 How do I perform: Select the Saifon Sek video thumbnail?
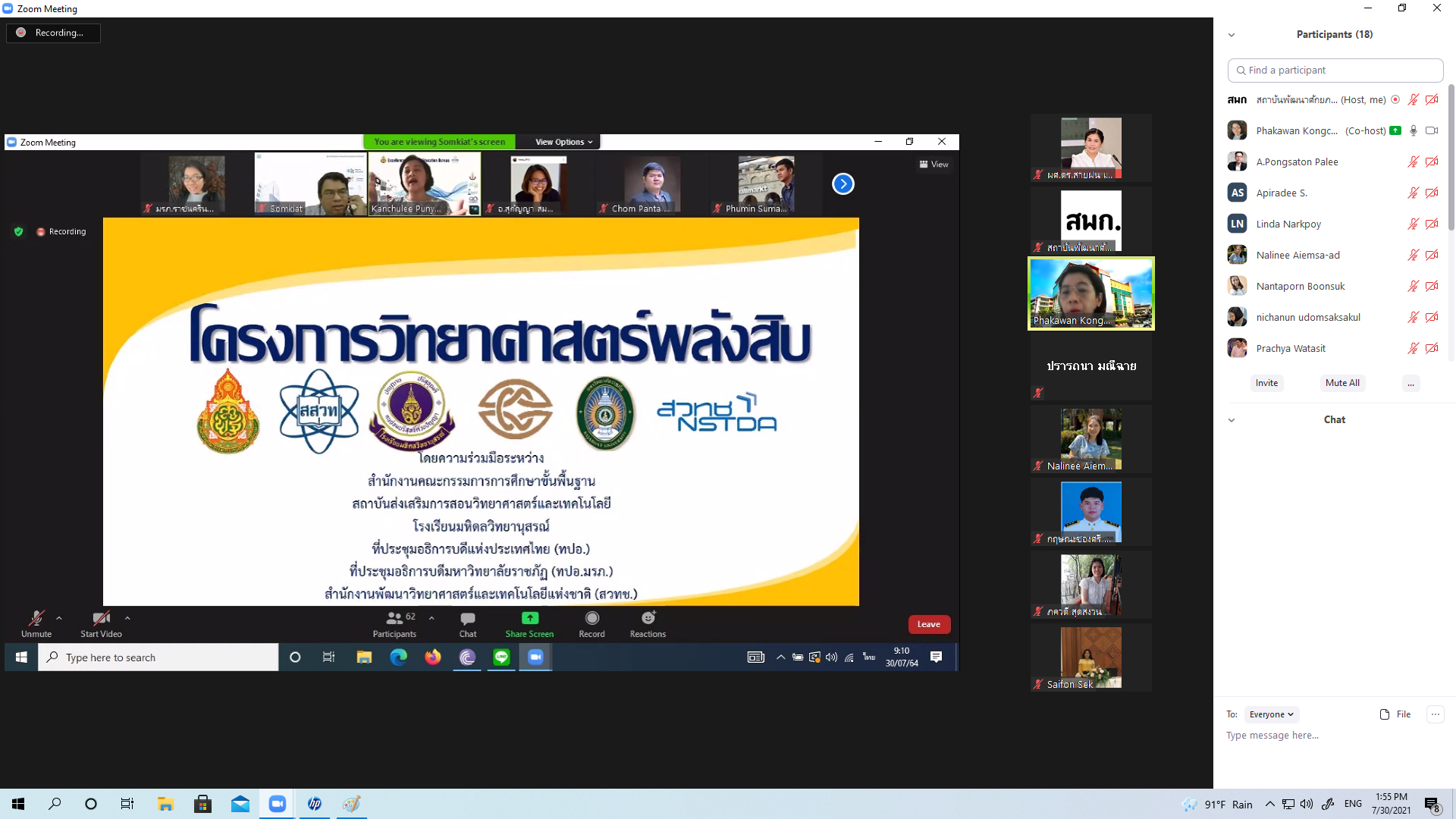(x=1090, y=658)
